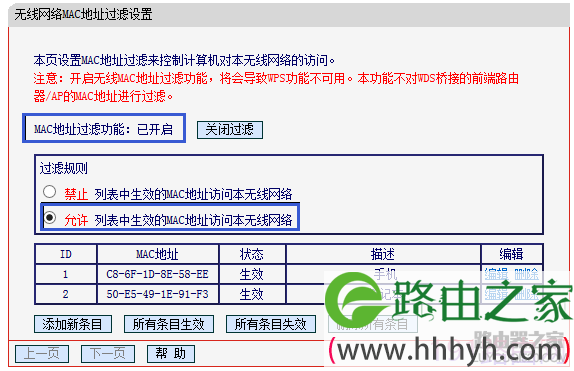
Task: Open the 帮助 help button
Action: point(171,354)
